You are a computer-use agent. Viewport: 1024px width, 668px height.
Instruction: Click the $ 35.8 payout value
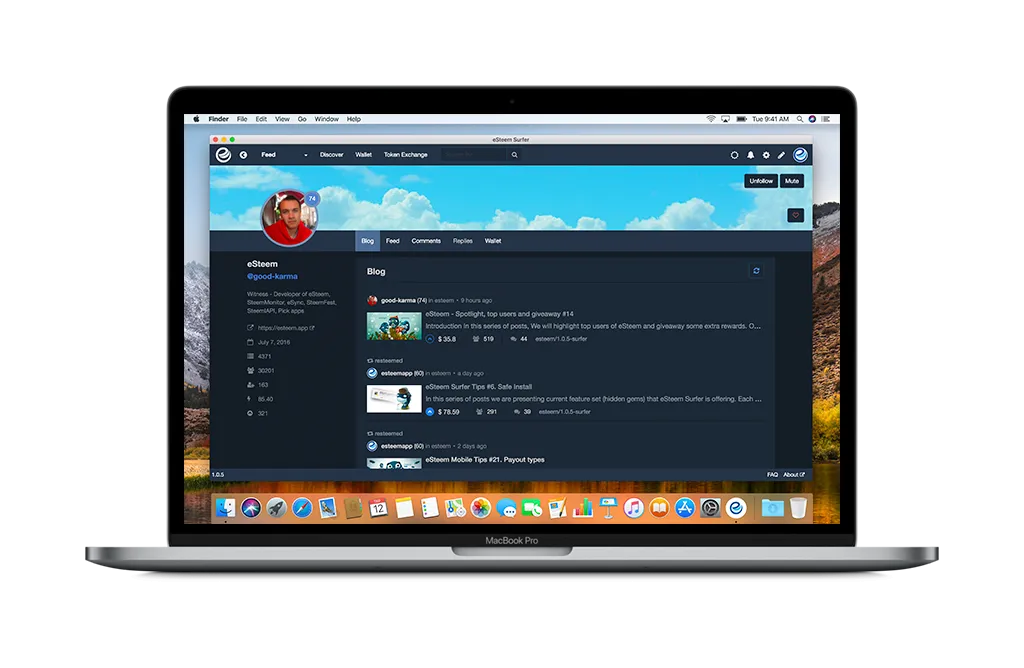click(x=447, y=339)
